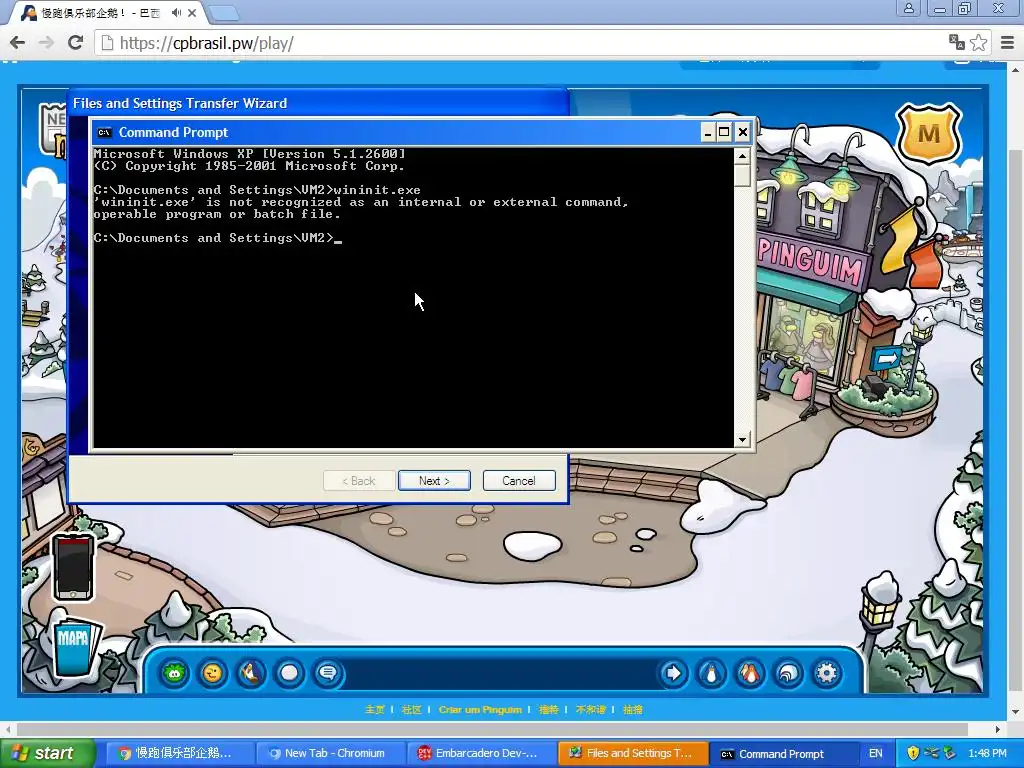Open the player card penguin icon
The width and height of the screenshot is (1024, 768).
coord(712,673)
